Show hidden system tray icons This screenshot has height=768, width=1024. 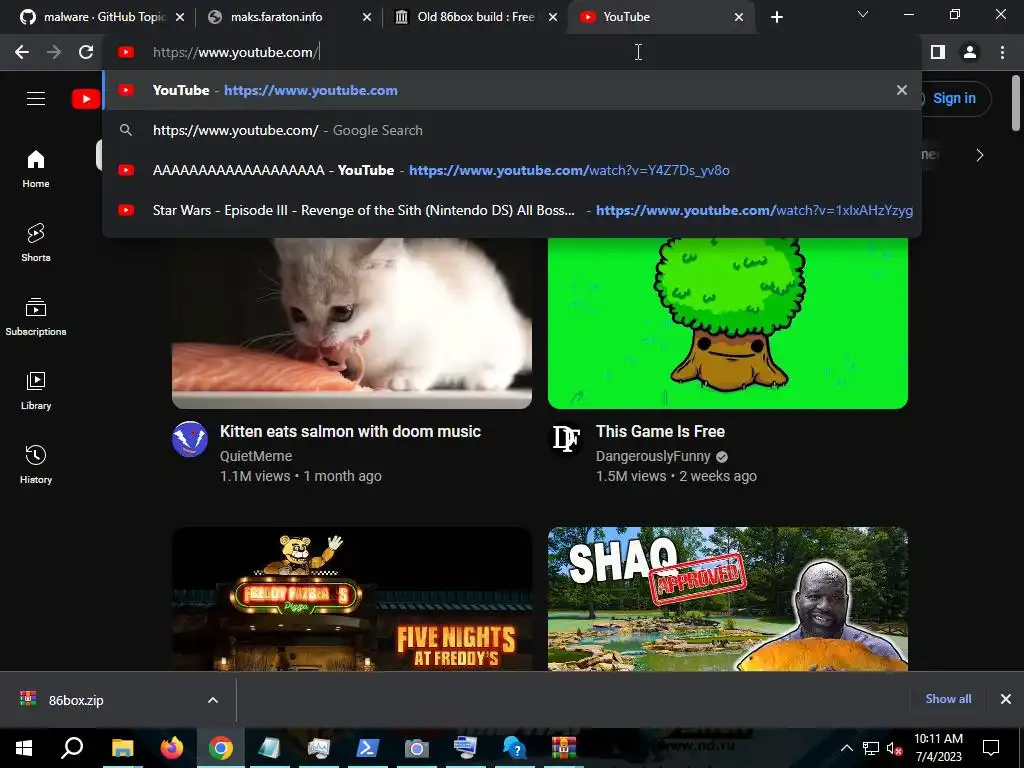tap(846, 748)
